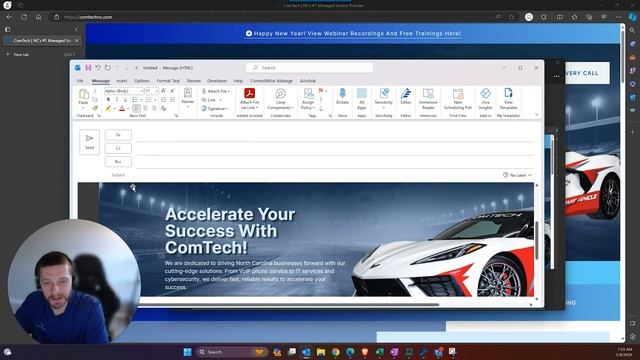
Task: Click New tab in browser sidebar
Action: click(21, 54)
